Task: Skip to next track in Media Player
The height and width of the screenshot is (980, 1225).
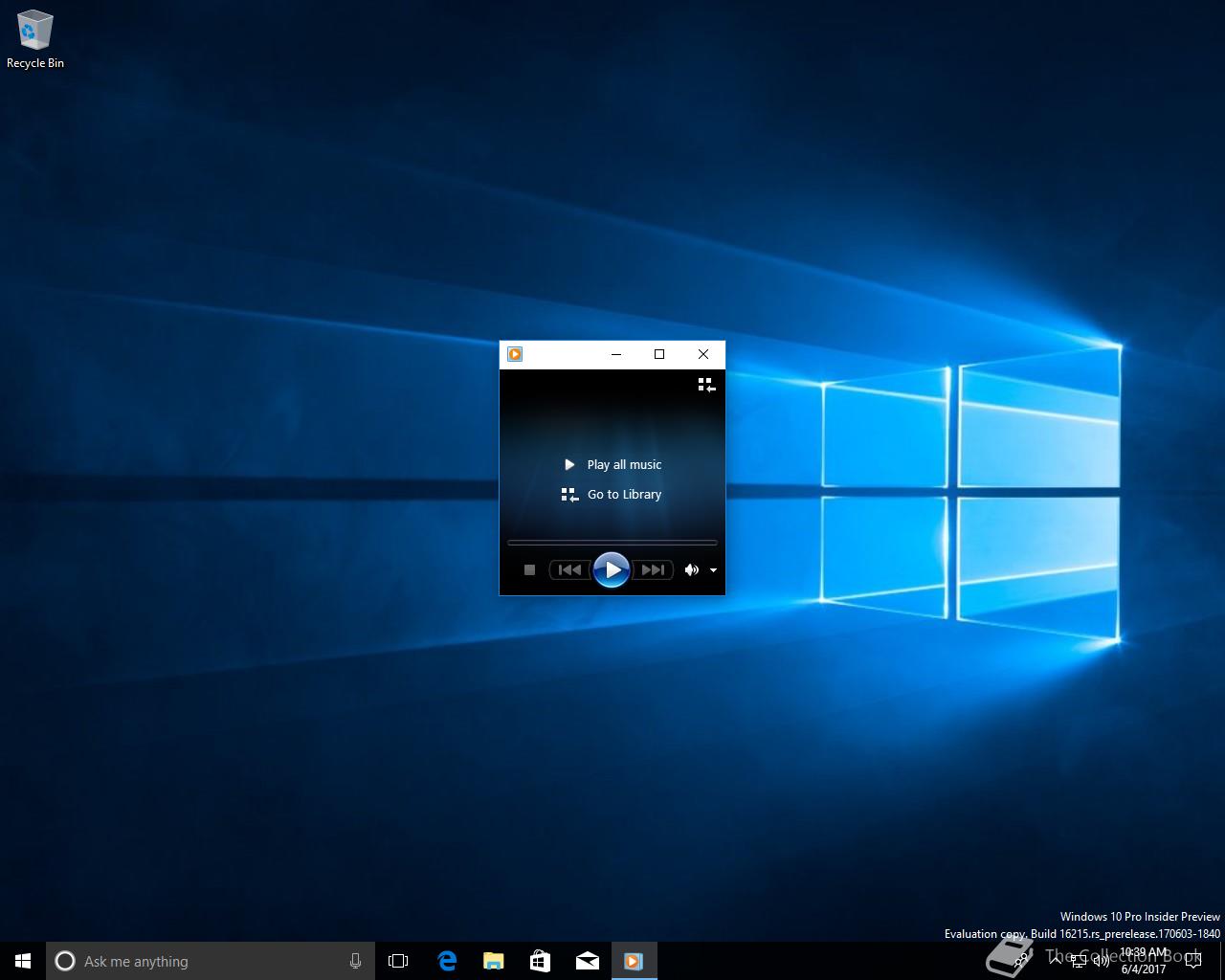Action: [653, 569]
